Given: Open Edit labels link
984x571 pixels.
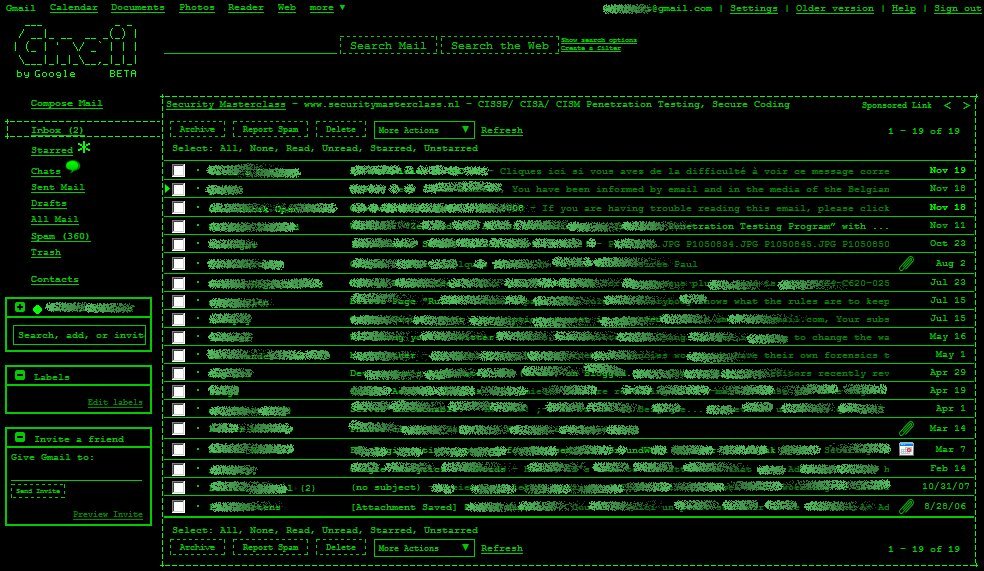Looking at the screenshot, I should (115, 402).
